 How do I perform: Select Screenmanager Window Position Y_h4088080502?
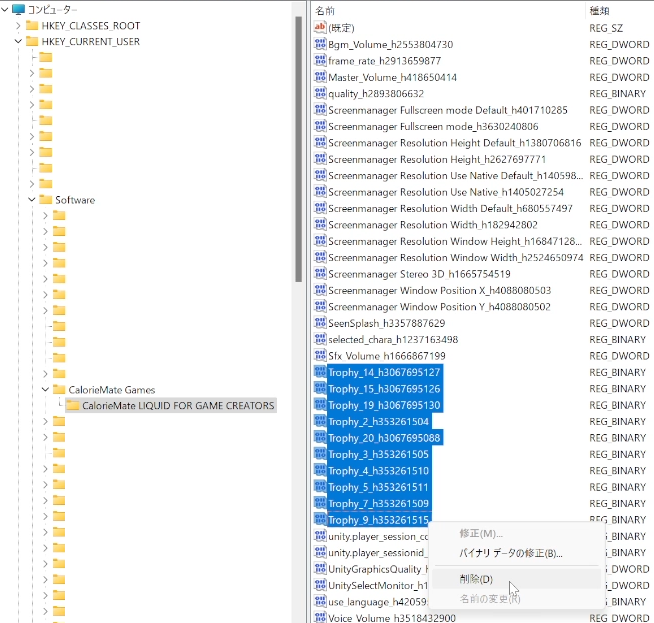439,306
